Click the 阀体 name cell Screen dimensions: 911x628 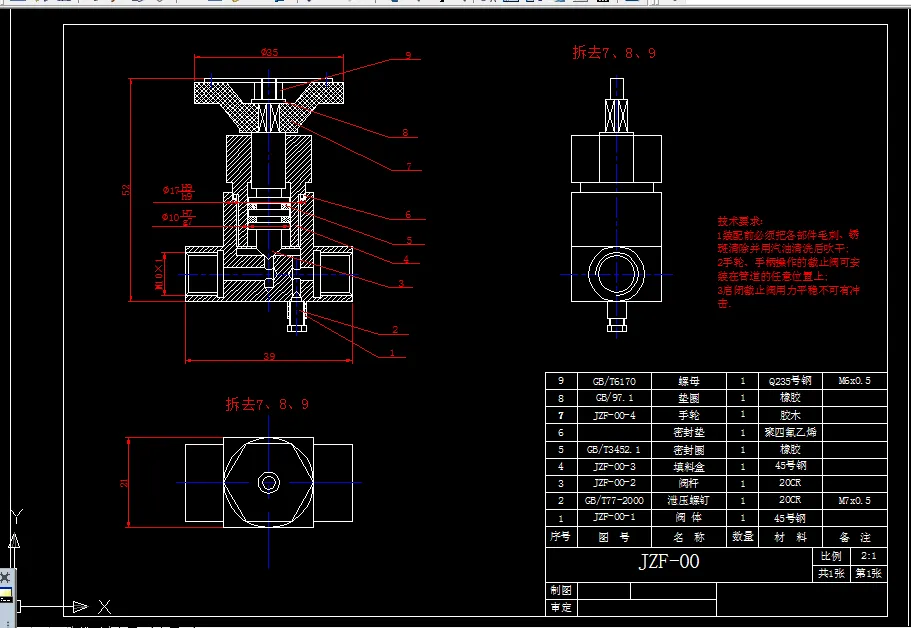689,517
